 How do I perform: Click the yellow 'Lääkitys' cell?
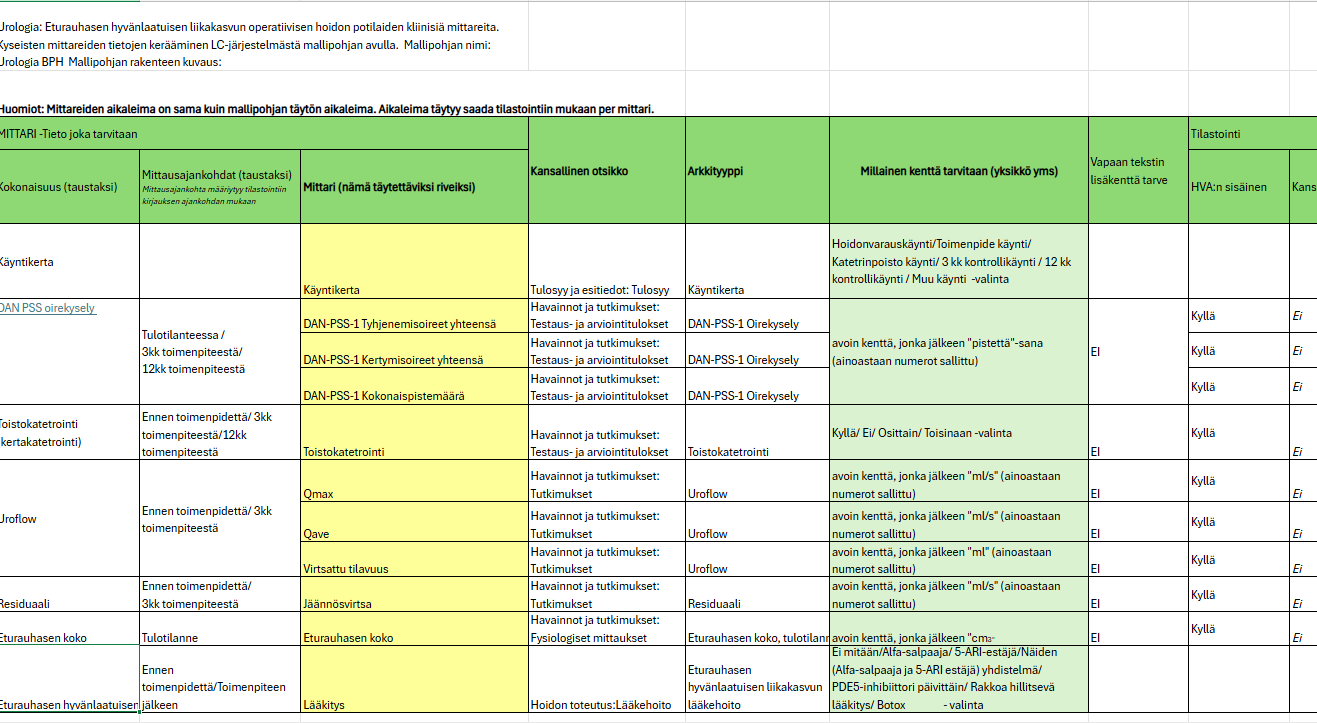point(414,679)
